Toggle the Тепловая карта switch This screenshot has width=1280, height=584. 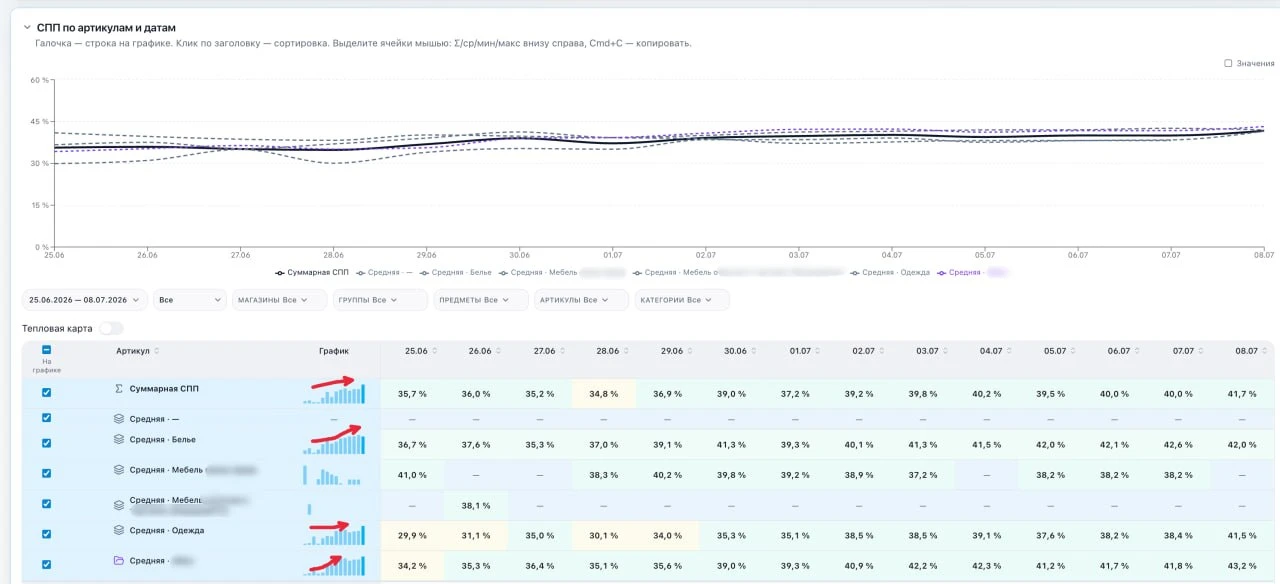(111, 328)
